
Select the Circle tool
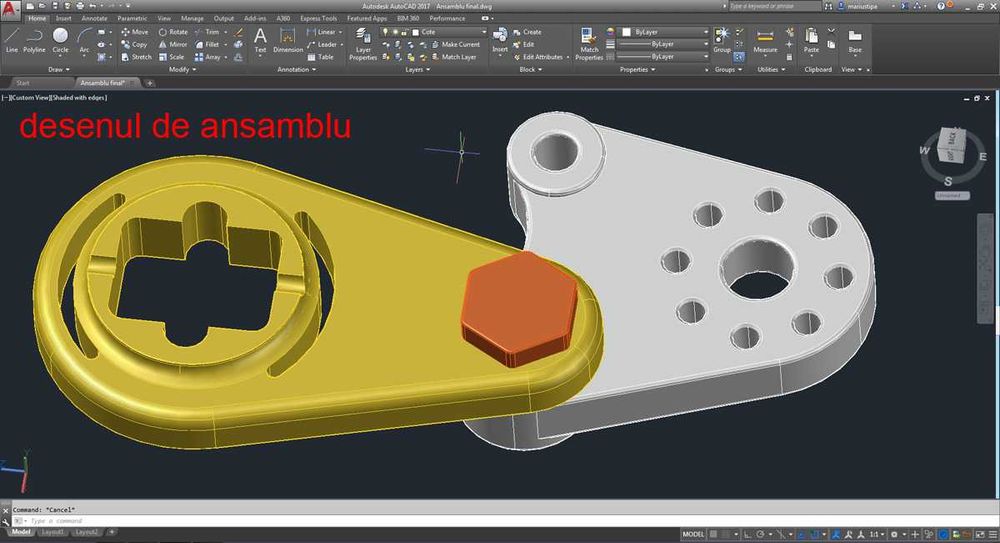click(x=61, y=40)
